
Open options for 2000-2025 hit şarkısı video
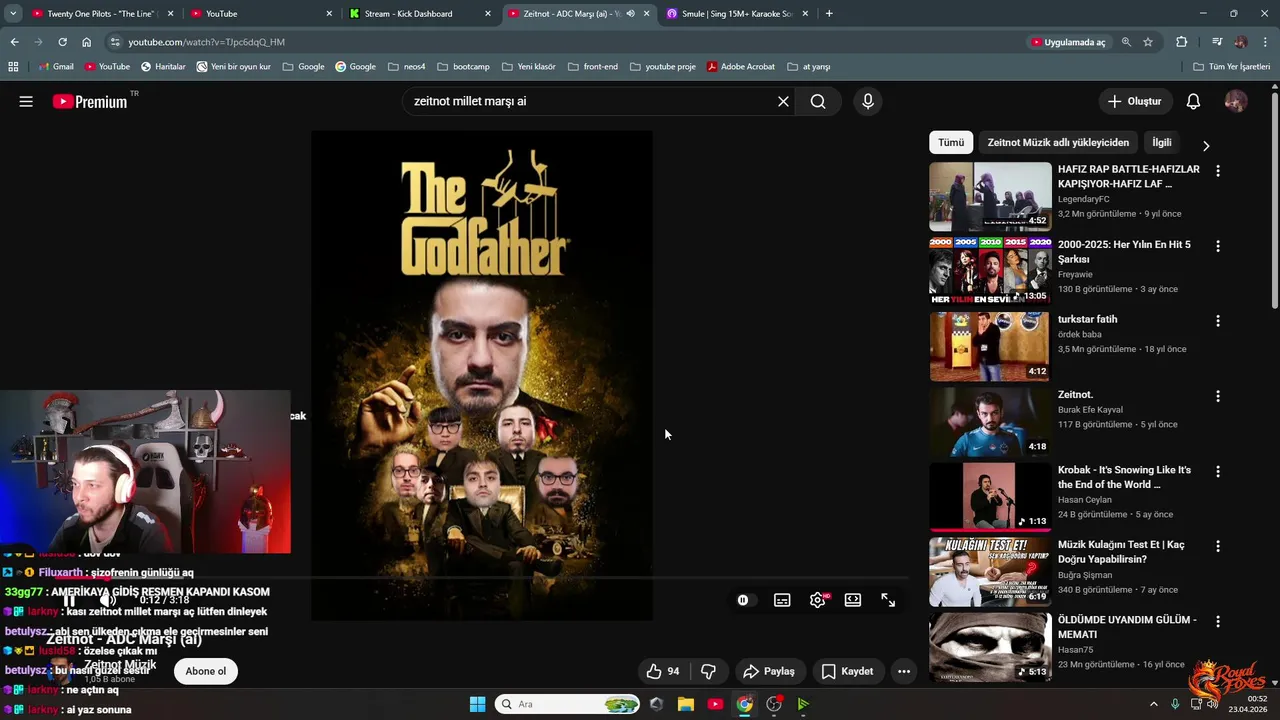[1217, 246]
